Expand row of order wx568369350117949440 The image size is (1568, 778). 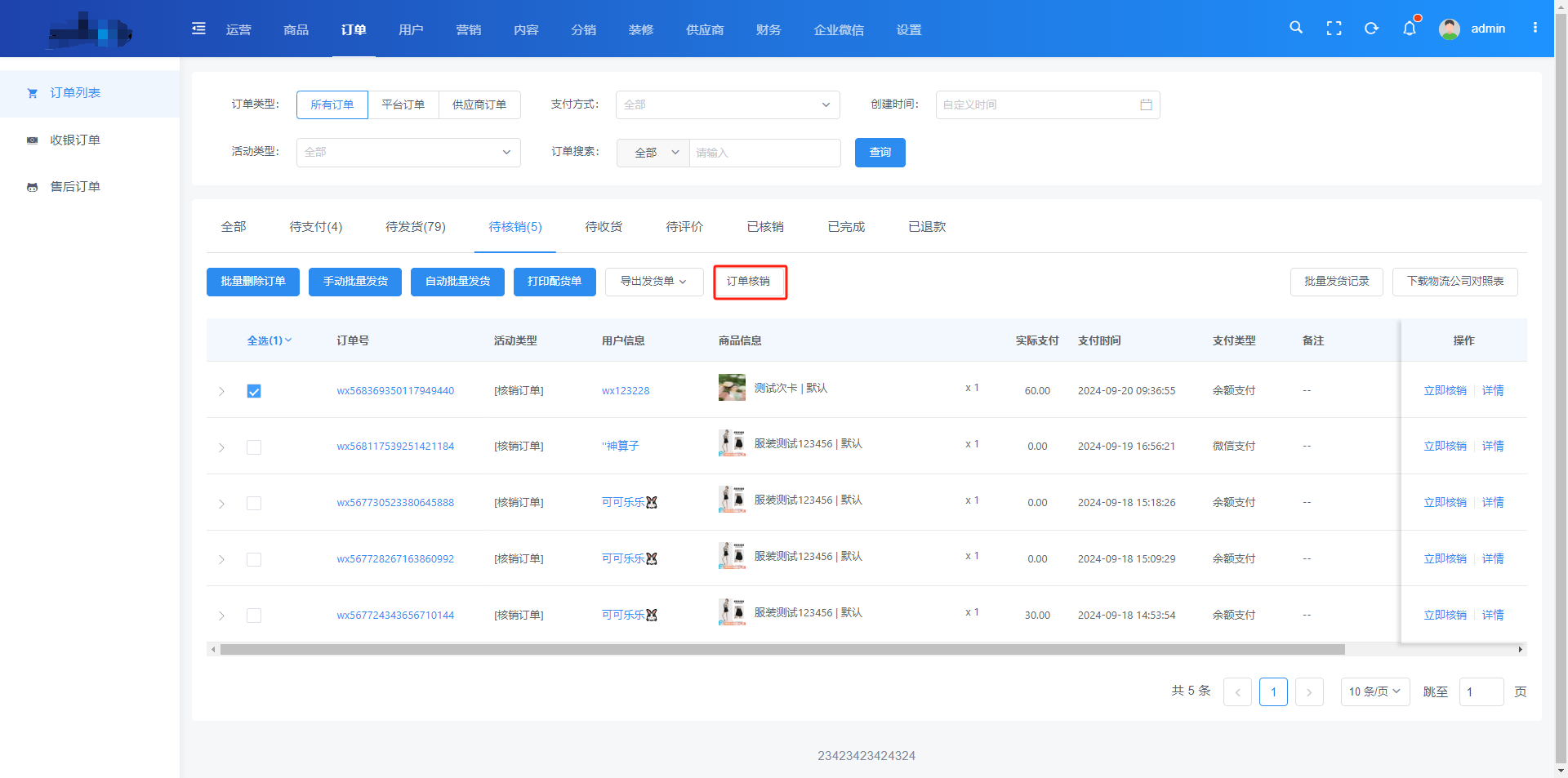coord(221,391)
